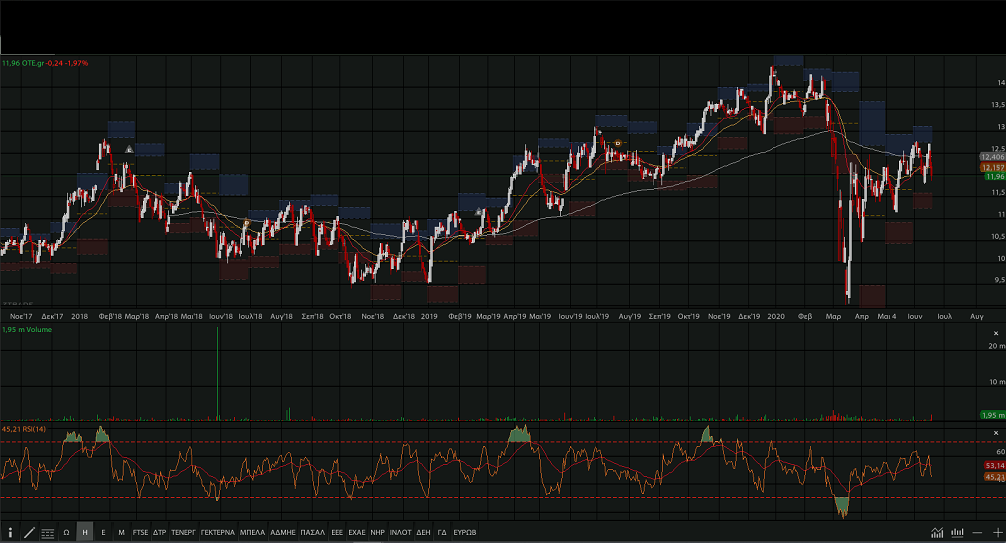Zoom out using the minus icon
Screen dimensions: 1006x543
click(x=977, y=533)
